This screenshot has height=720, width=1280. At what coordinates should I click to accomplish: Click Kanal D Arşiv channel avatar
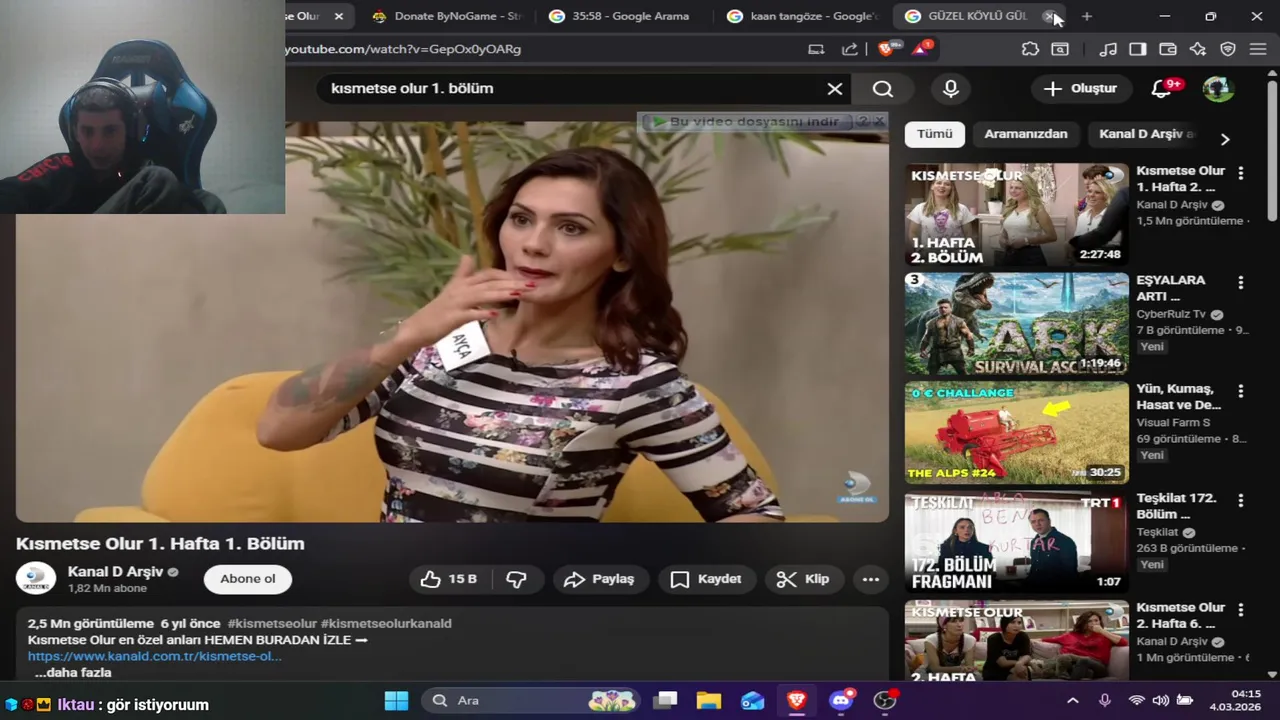[36, 579]
